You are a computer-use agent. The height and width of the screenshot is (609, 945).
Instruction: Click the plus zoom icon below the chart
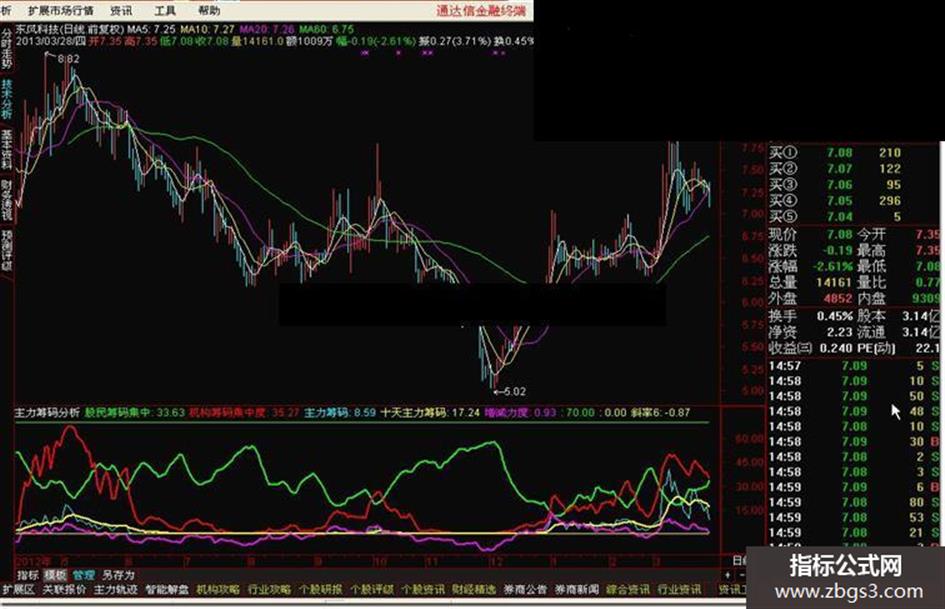(x=727, y=575)
